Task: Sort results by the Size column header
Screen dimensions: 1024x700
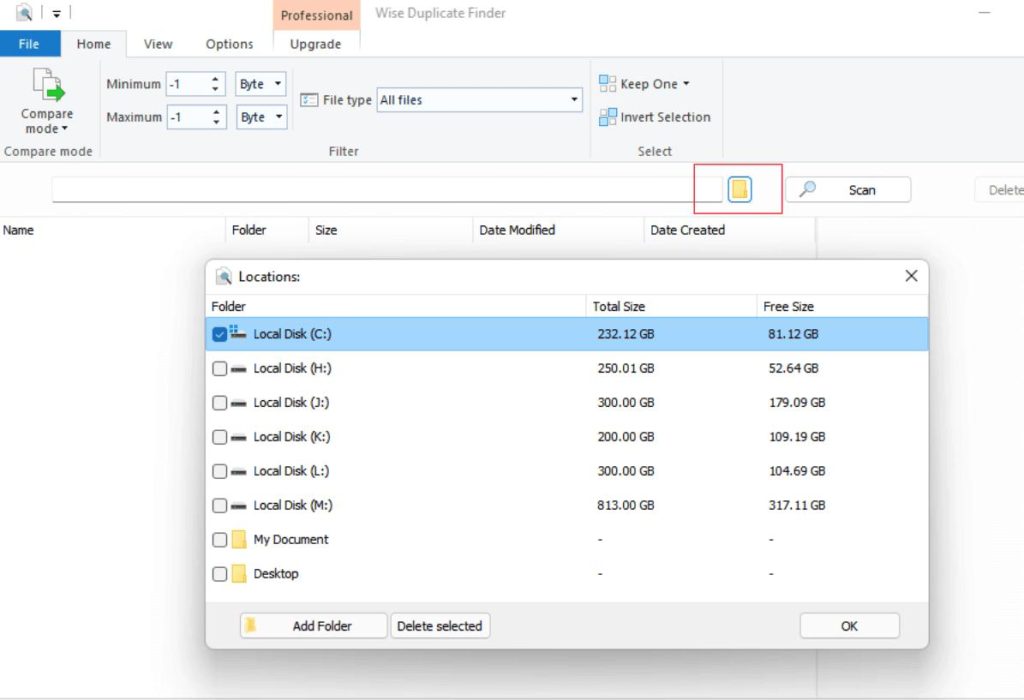Action: point(391,230)
